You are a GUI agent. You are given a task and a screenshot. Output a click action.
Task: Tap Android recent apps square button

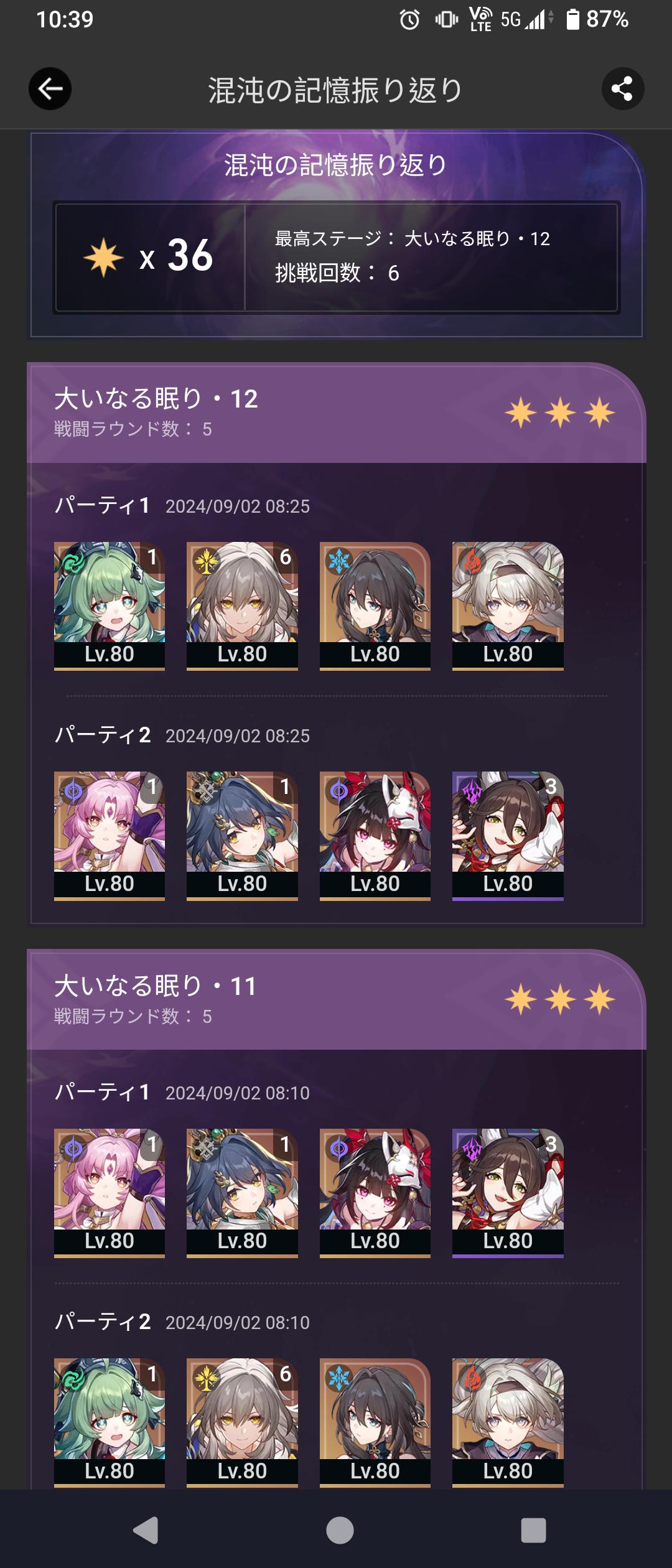[533, 1530]
